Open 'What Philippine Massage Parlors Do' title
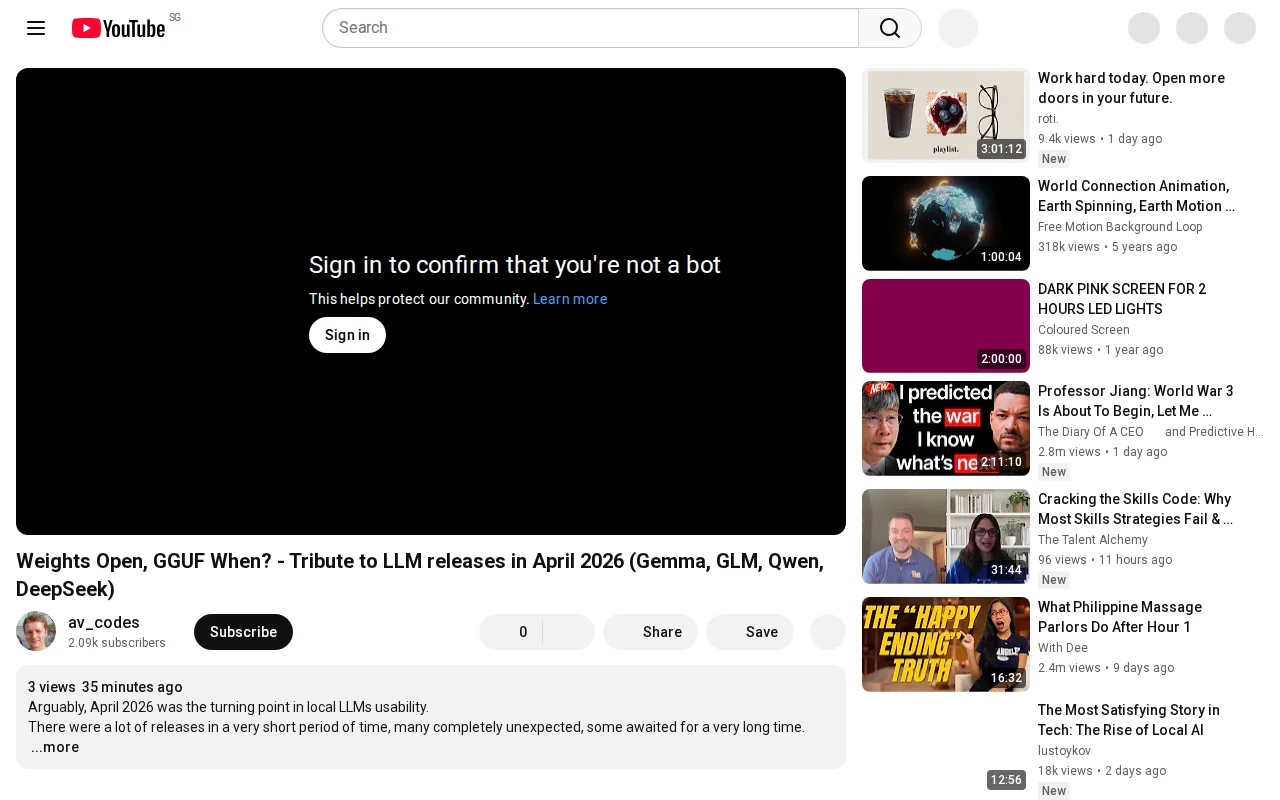 coord(1120,617)
